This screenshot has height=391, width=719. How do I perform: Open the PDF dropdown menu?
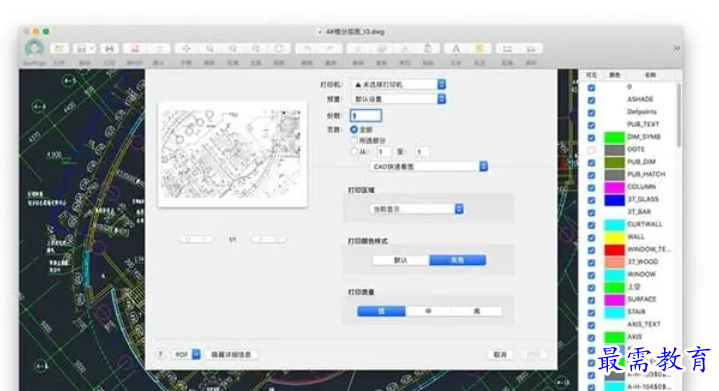pyautogui.click(x=187, y=354)
